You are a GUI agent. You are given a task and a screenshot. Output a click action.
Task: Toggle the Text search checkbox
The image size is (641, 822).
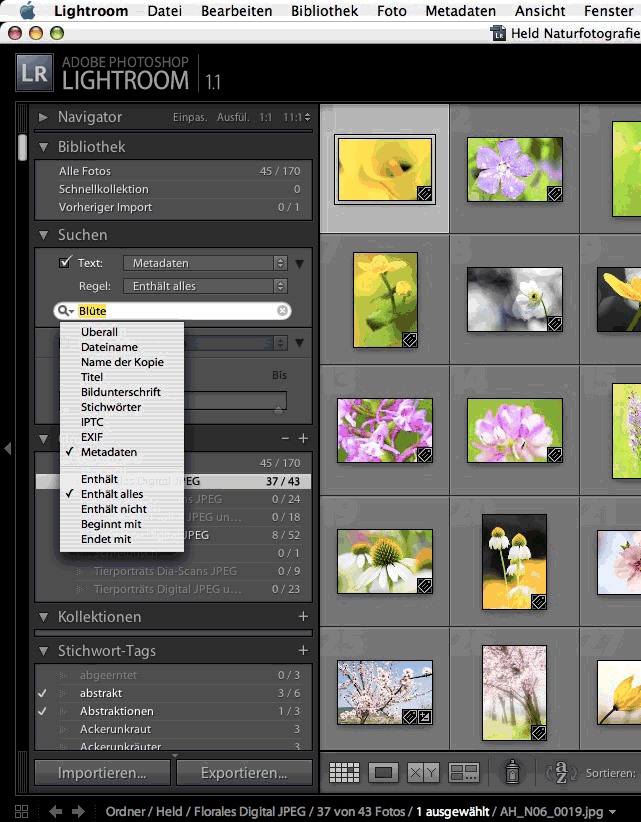tap(65, 262)
